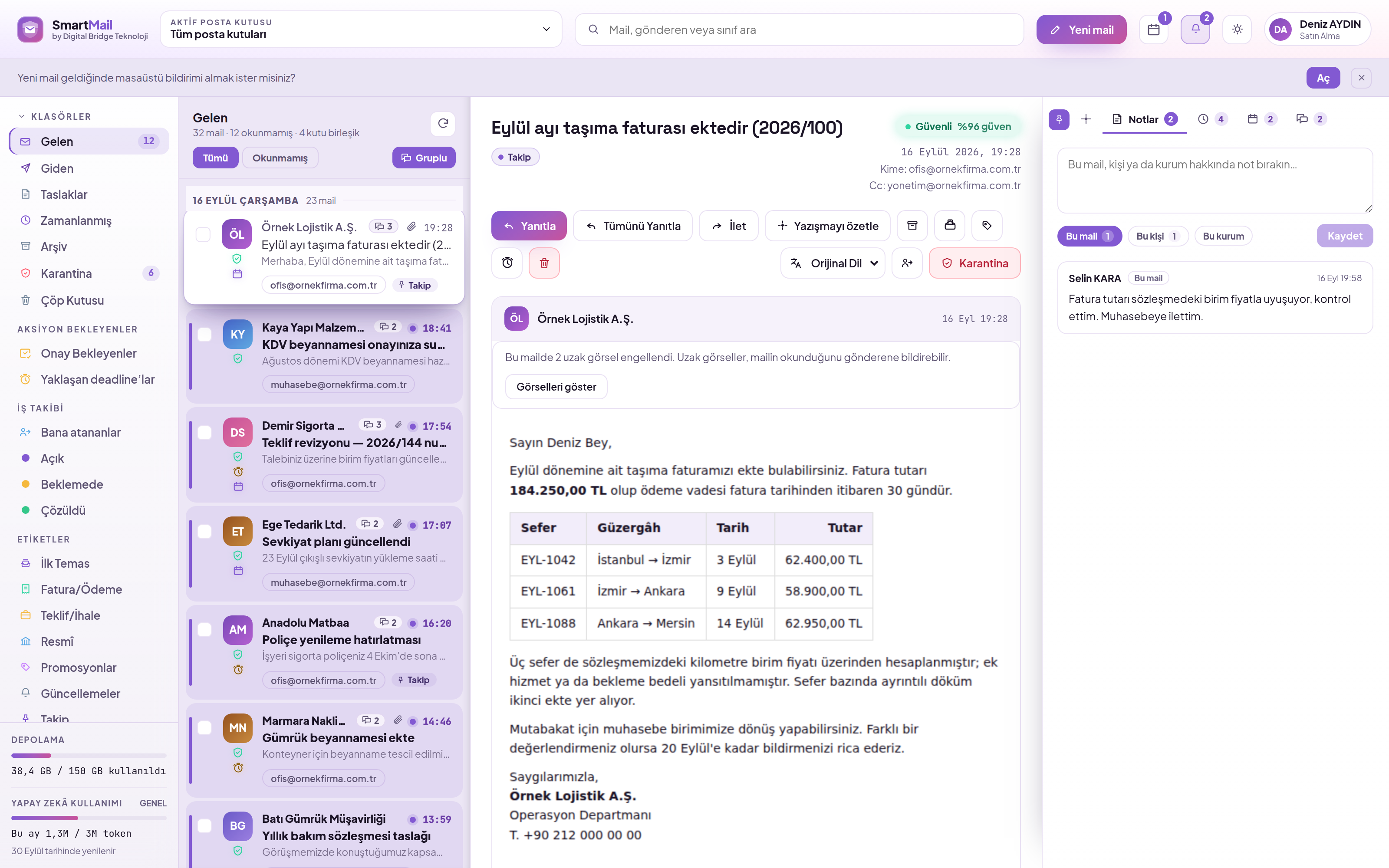
Task: Open Deniz AYDIN account menu
Action: click(x=1317, y=30)
